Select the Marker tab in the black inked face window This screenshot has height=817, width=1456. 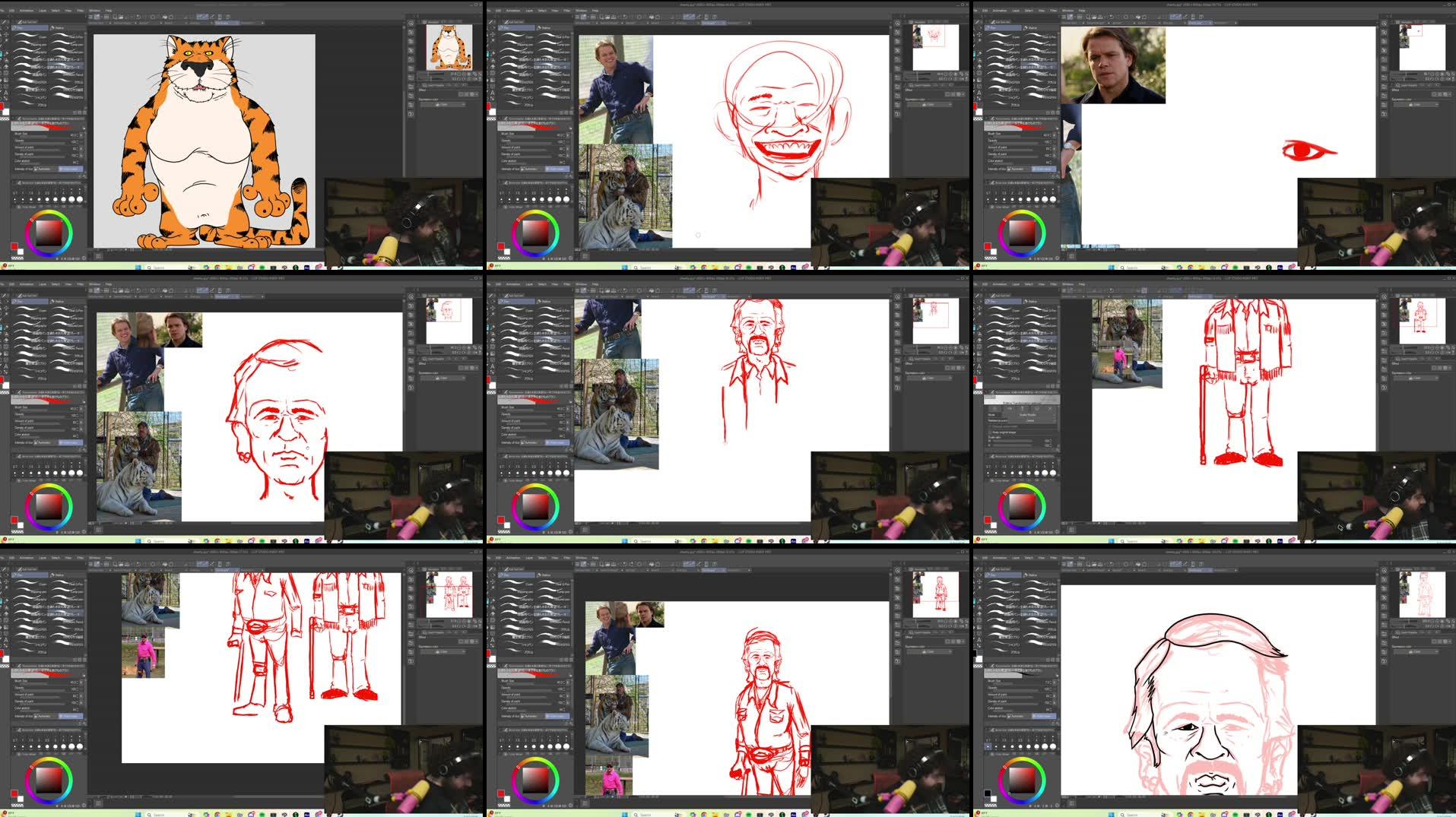(x=1040, y=575)
